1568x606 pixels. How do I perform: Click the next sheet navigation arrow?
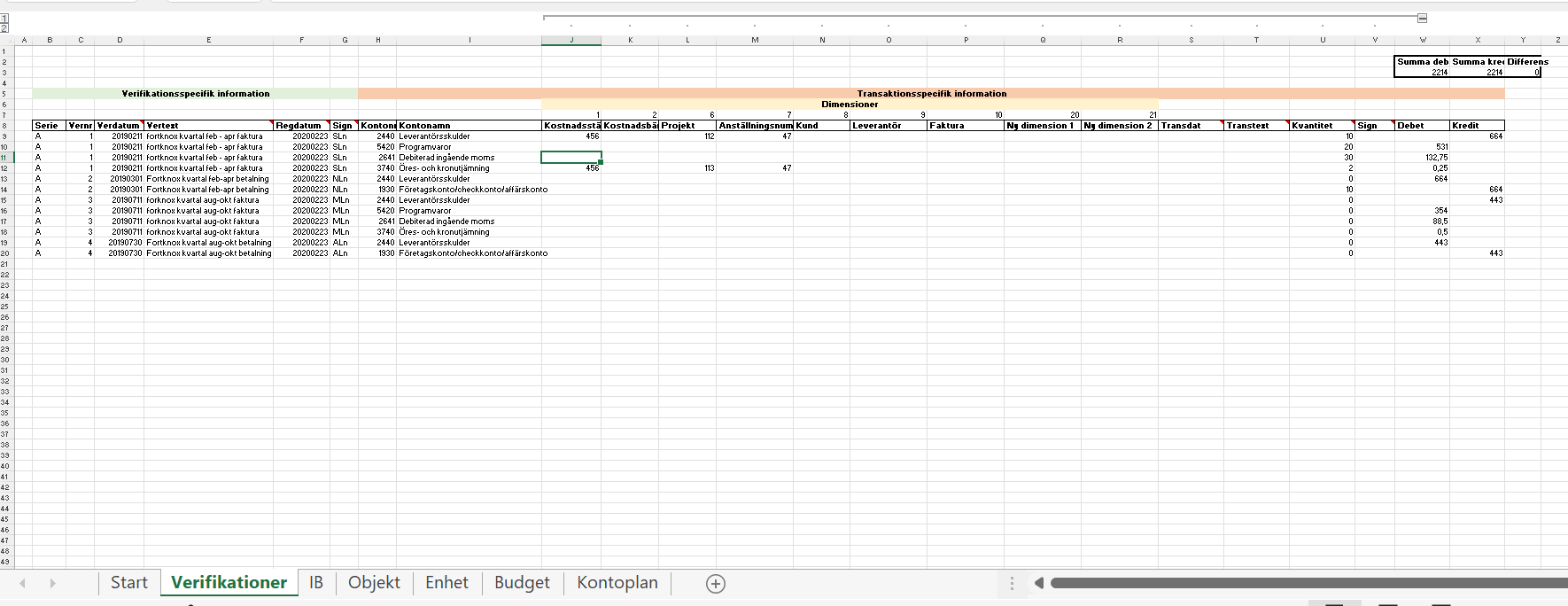click(52, 583)
